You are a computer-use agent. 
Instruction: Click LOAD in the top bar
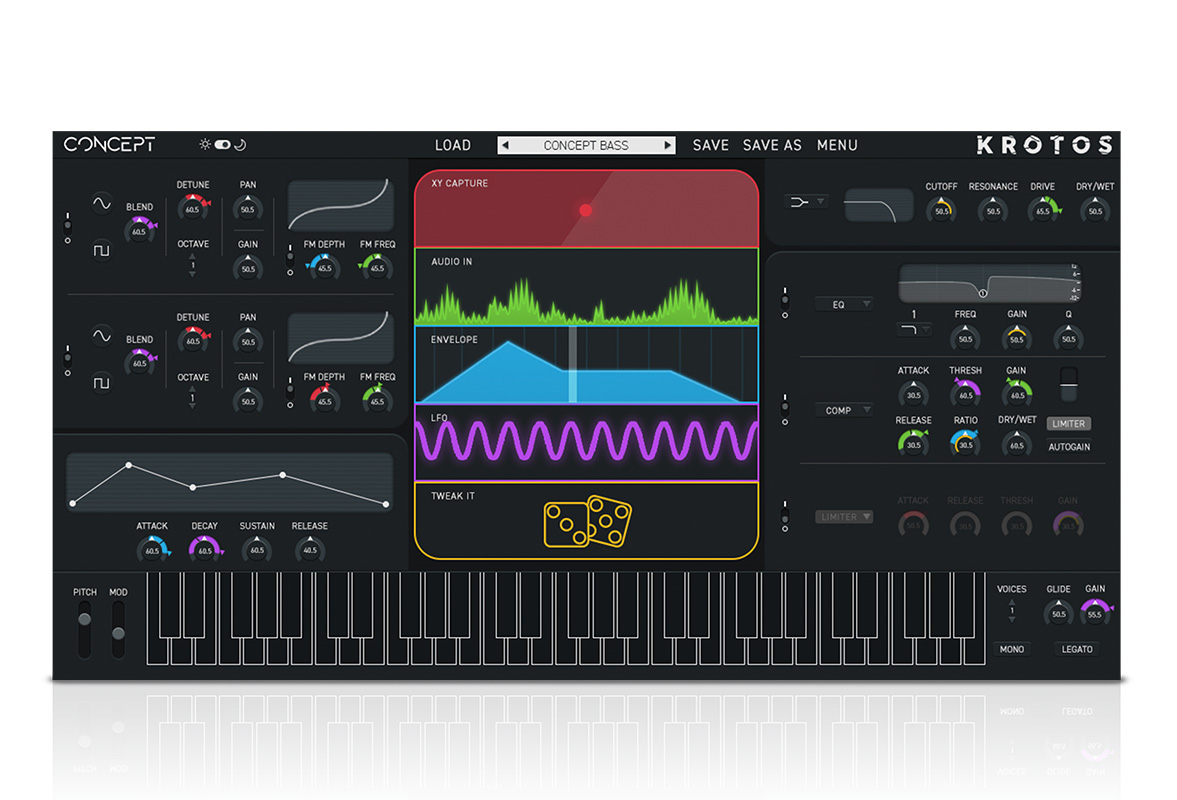click(453, 145)
